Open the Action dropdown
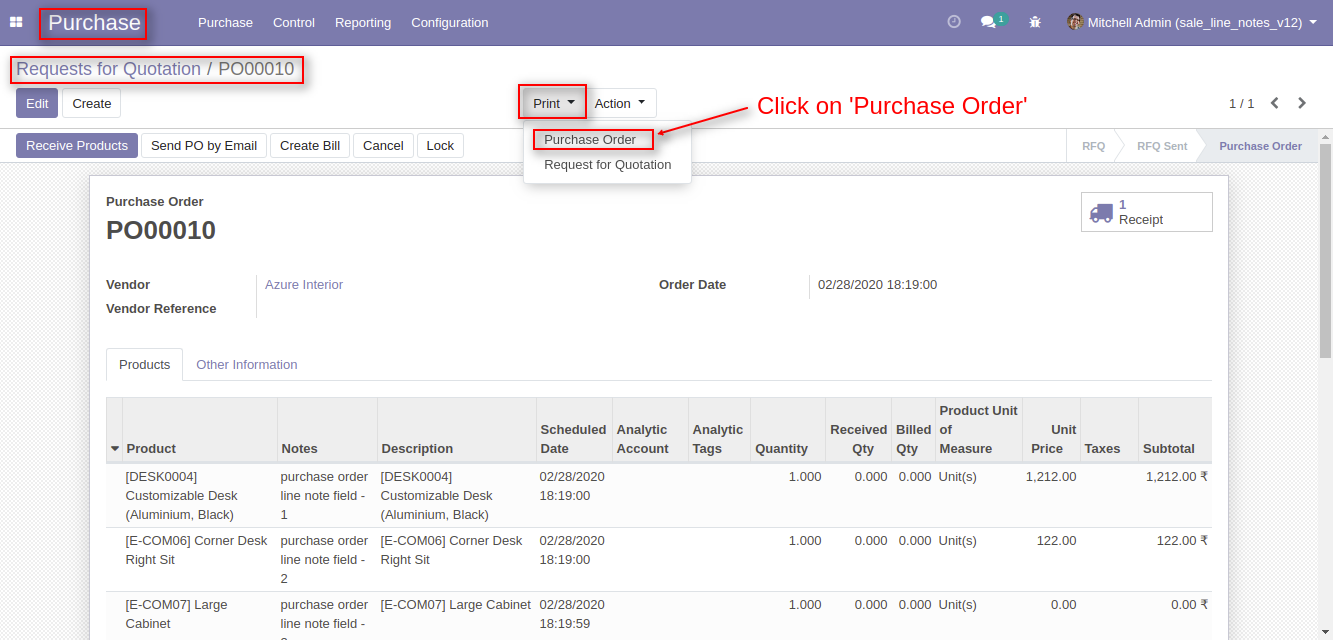The width and height of the screenshot is (1333, 640). [620, 102]
